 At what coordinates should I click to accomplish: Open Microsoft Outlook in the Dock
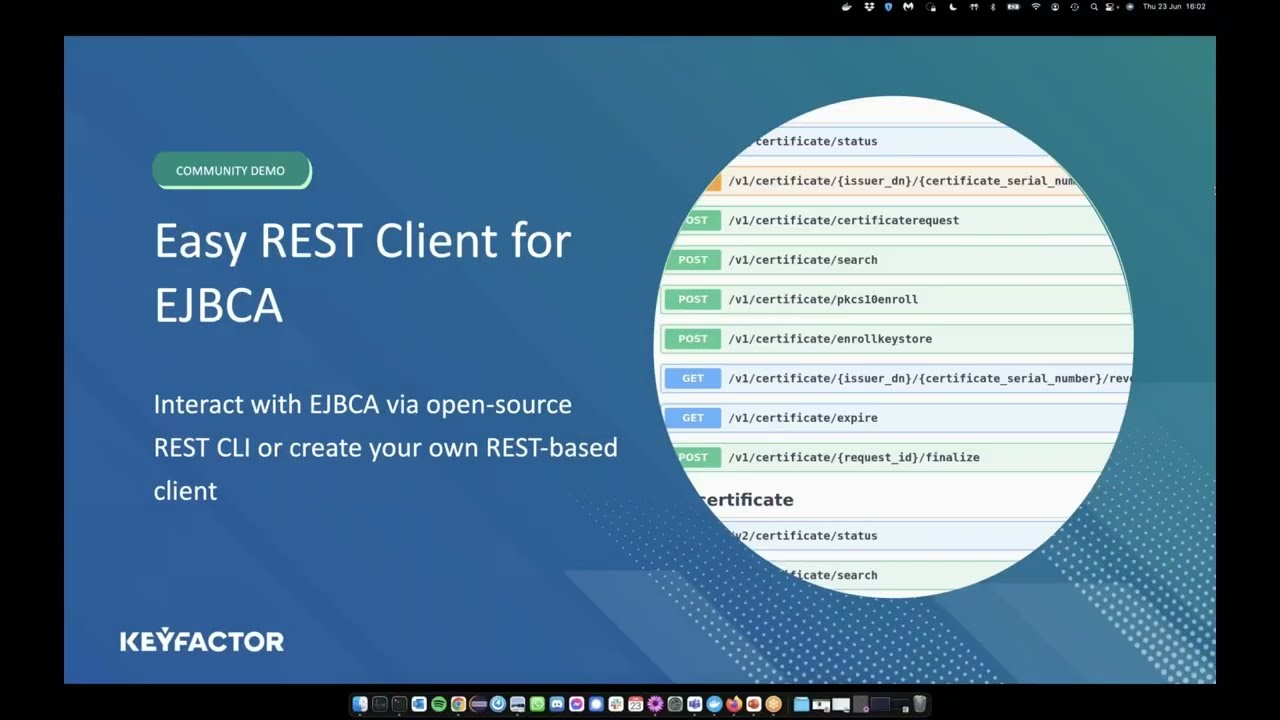click(x=419, y=704)
